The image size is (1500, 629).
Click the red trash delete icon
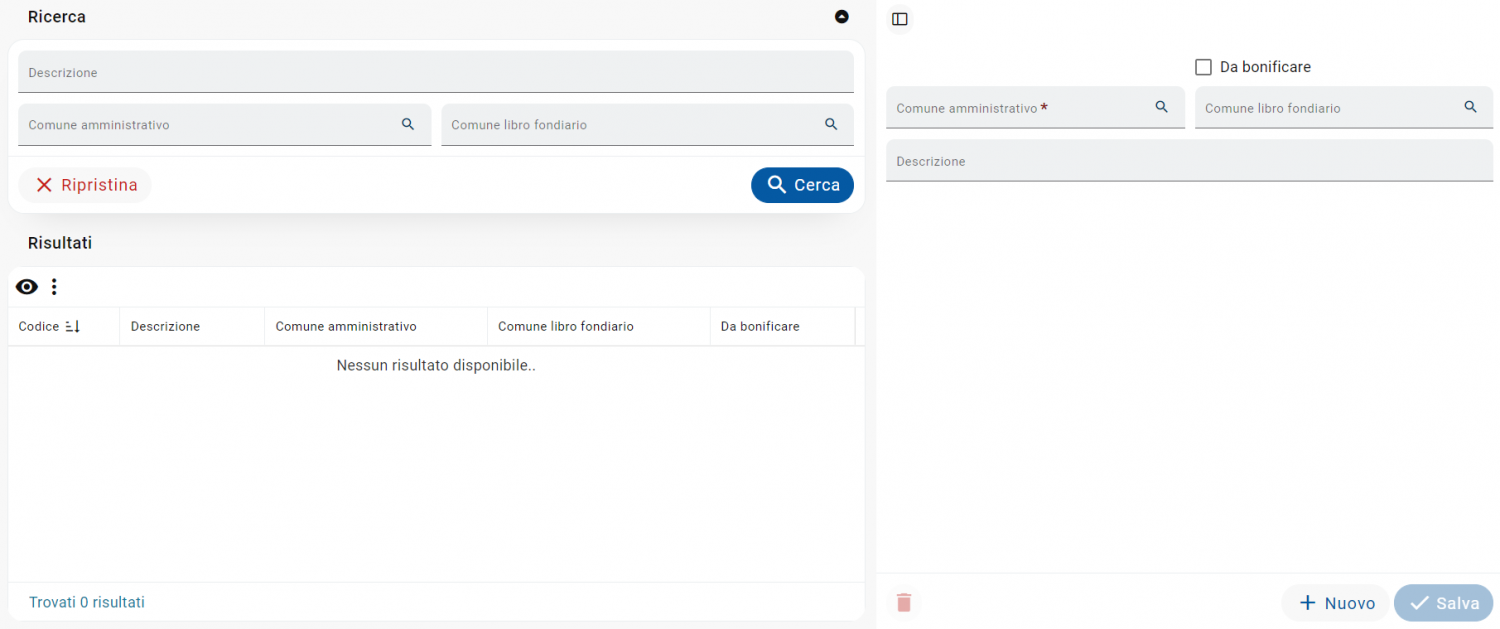pyautogui.click(x=904, y=602)
